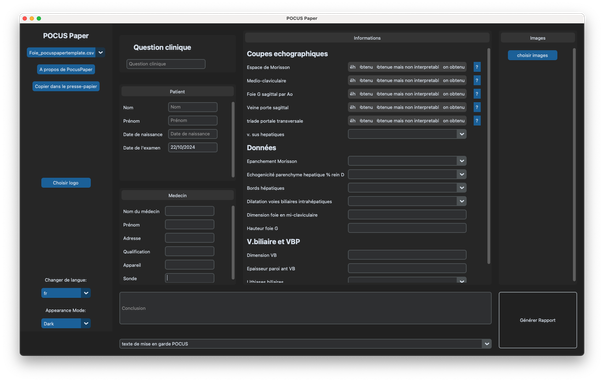The width and height of the screenshot is (604, 382).
Task: Open the v. sus hepatiques dropdown
Action: (407, 134)
